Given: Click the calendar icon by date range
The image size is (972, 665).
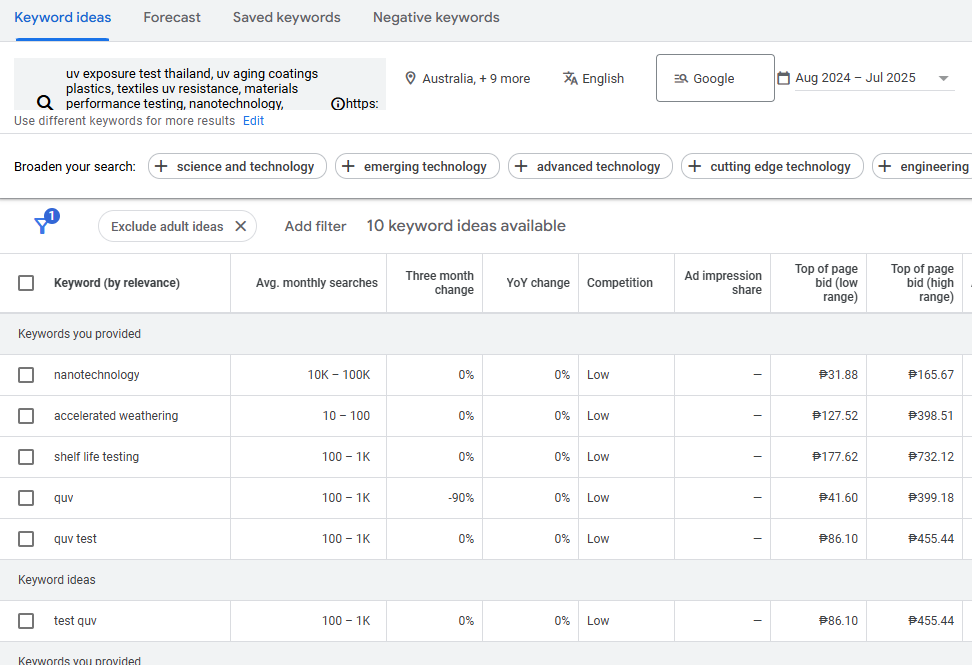Looking at the screenshot, I should pos(783,78).
